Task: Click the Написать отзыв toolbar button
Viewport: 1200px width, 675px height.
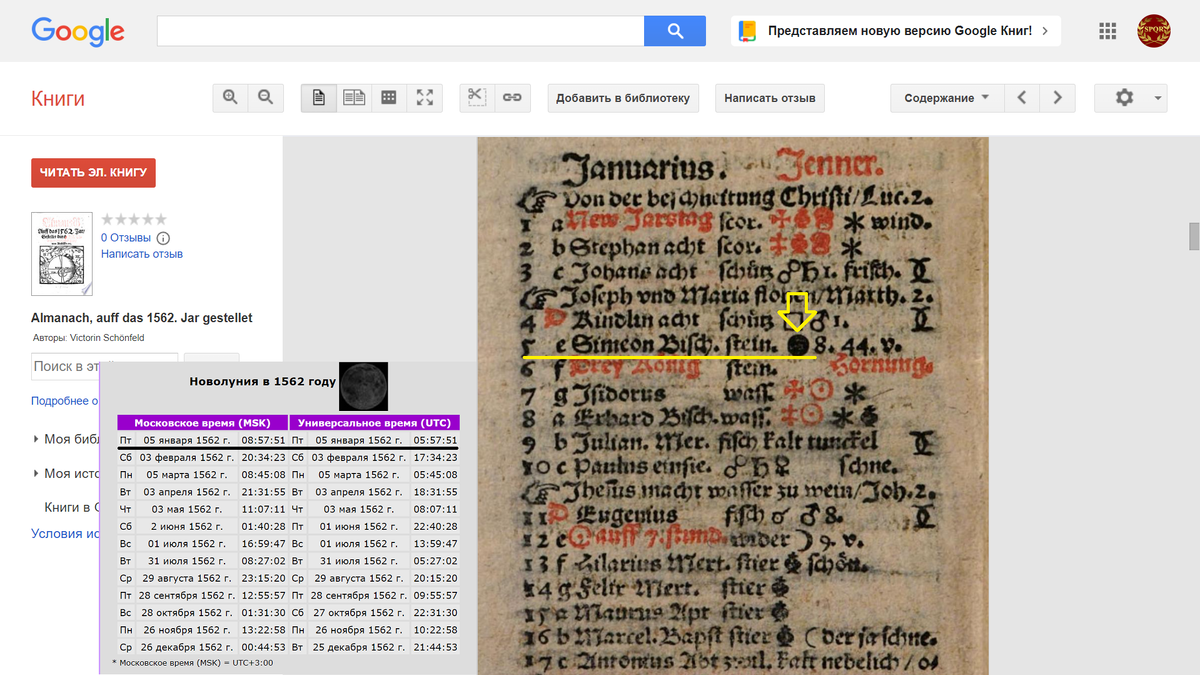Action: [770, 98]
